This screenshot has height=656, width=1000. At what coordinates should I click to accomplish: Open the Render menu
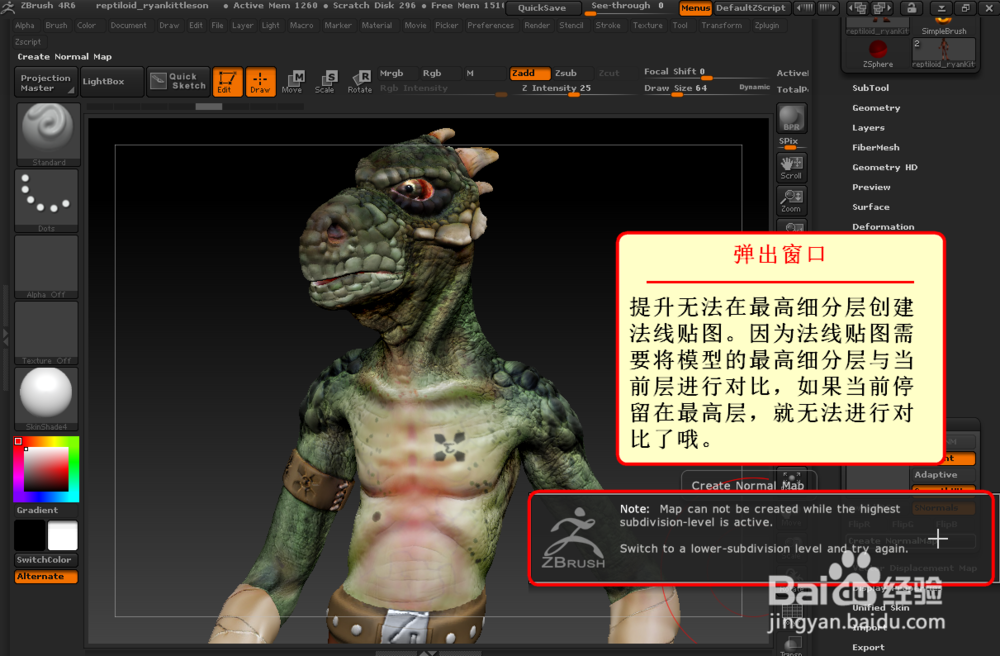pos(537,26)
